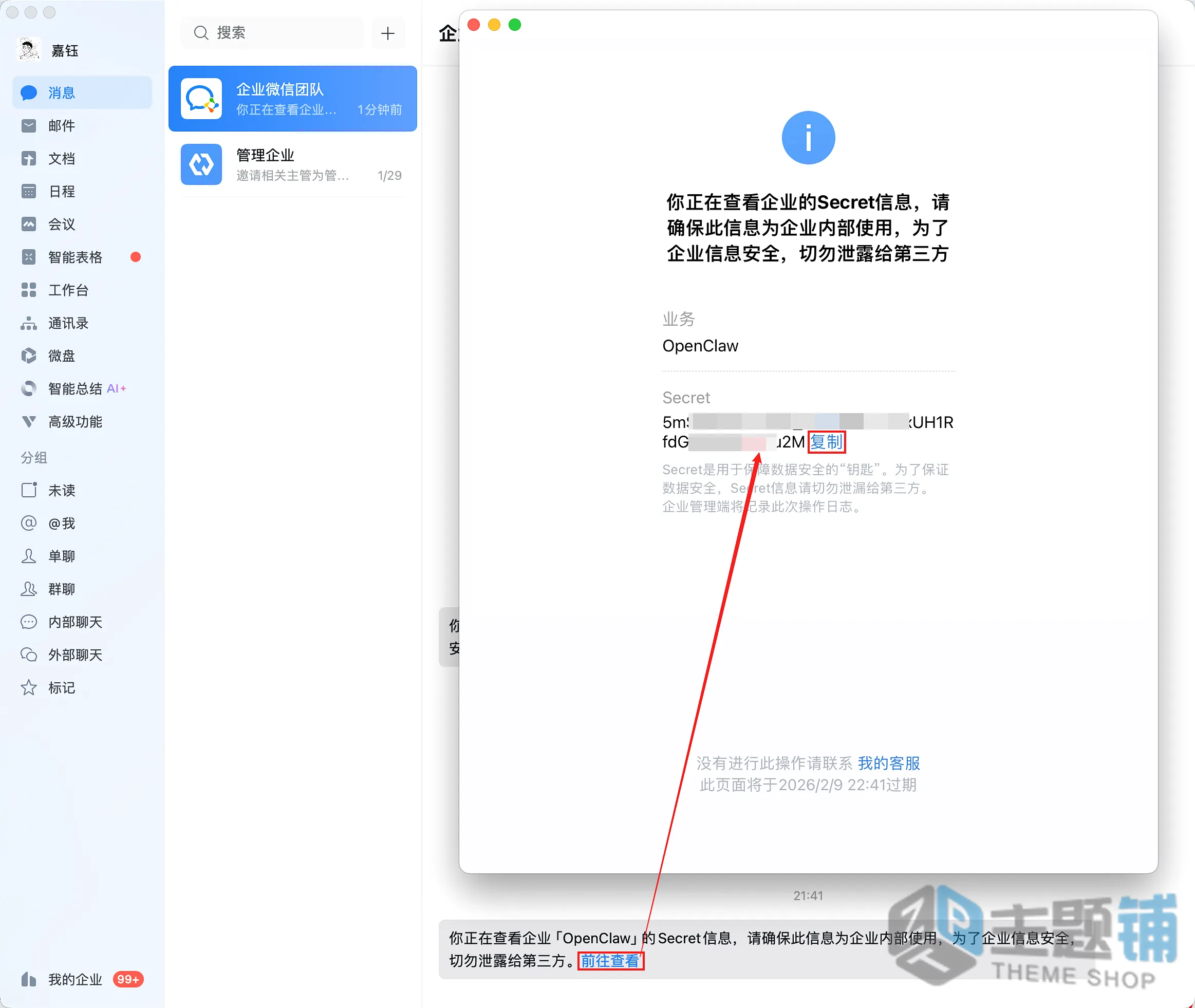Screen dimensions: 1195x1008
Task: Open the 工作台 workbench grid icon
Action: pos(29,290)
